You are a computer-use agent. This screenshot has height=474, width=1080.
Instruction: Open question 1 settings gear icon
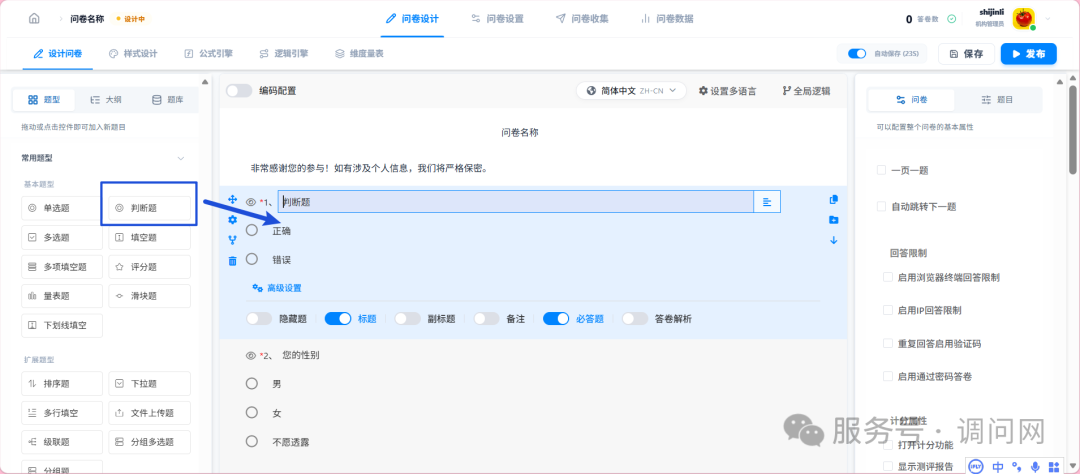coord(232,220)
